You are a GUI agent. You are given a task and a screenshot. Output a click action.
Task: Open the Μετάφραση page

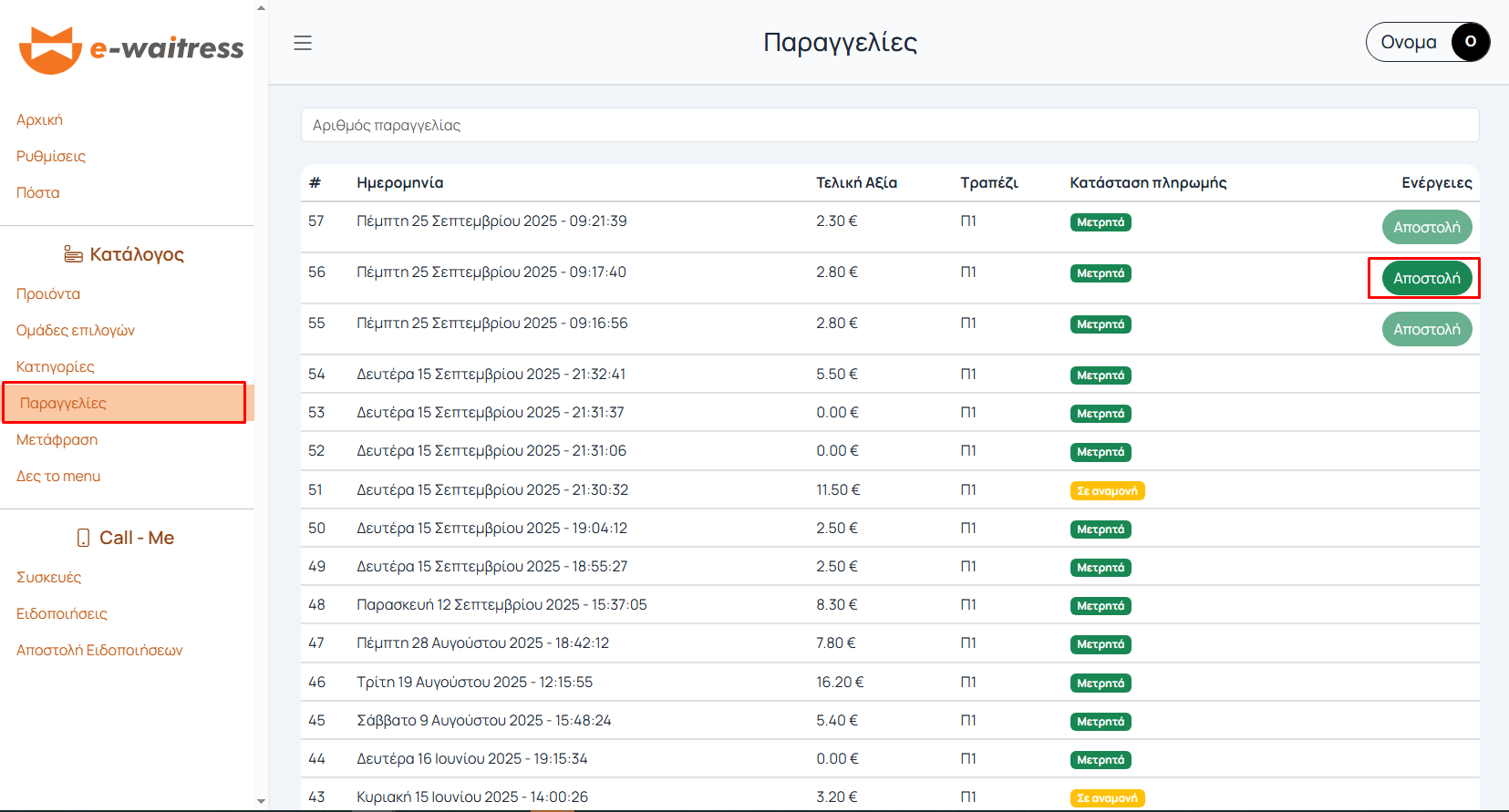(57, 440)
